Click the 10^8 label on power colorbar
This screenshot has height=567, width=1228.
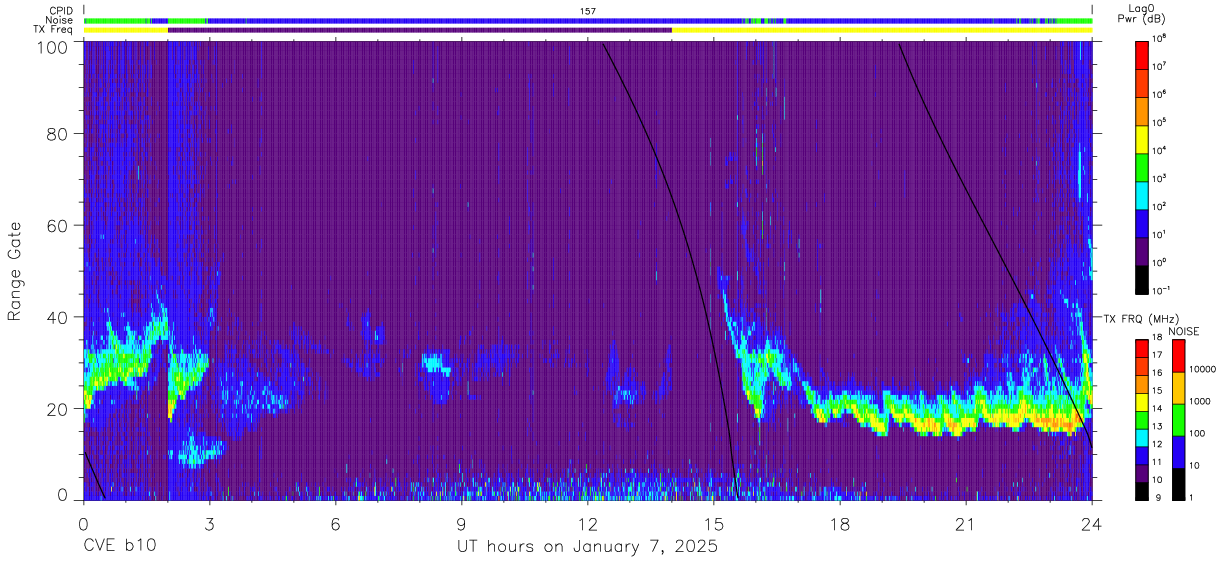(x=1161, y=37)
